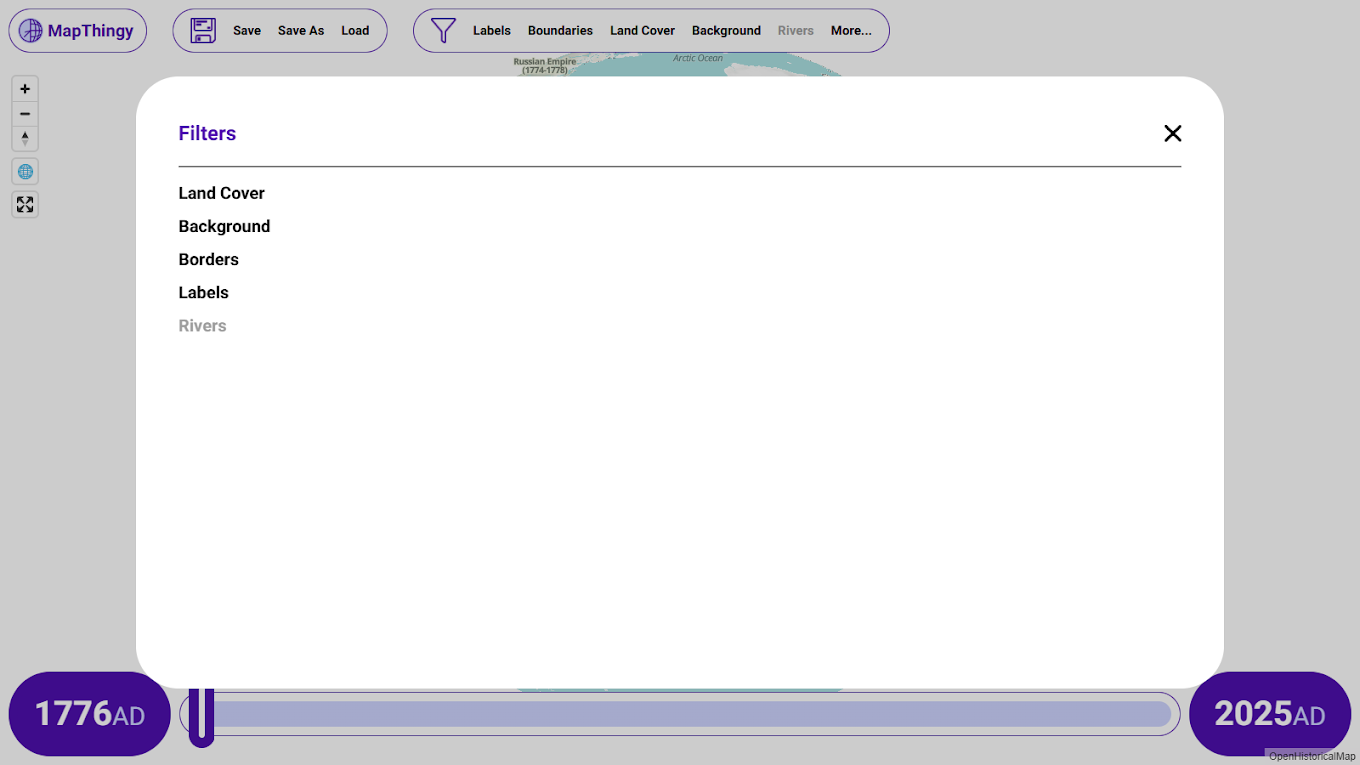Image resolution: width=1360 pixels, height=765 pixels.
Task: Click the Save As button
Action: point(301,31)
